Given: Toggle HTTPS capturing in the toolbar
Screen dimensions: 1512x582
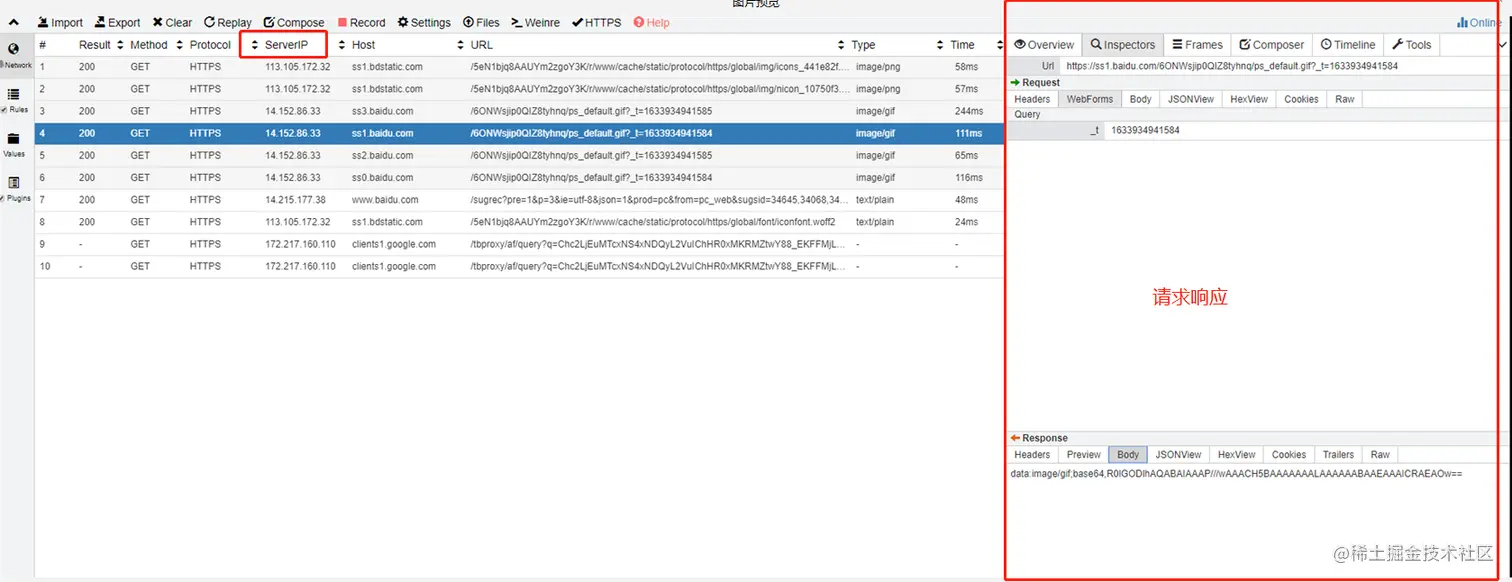Looking at the screenshot, I should pyautogui.click(x=596, y=22).
